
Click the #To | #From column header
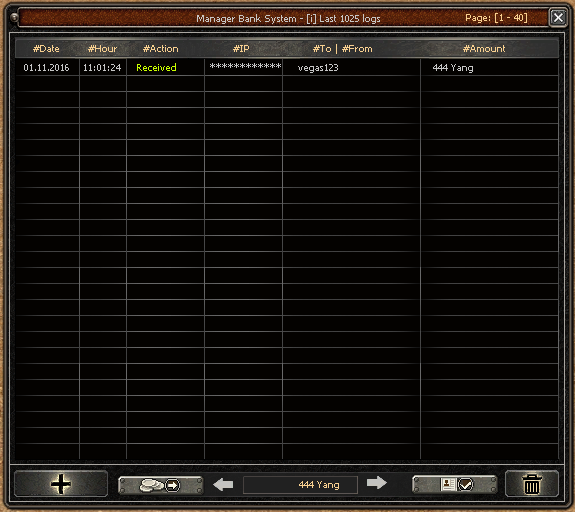click(343, 49)
